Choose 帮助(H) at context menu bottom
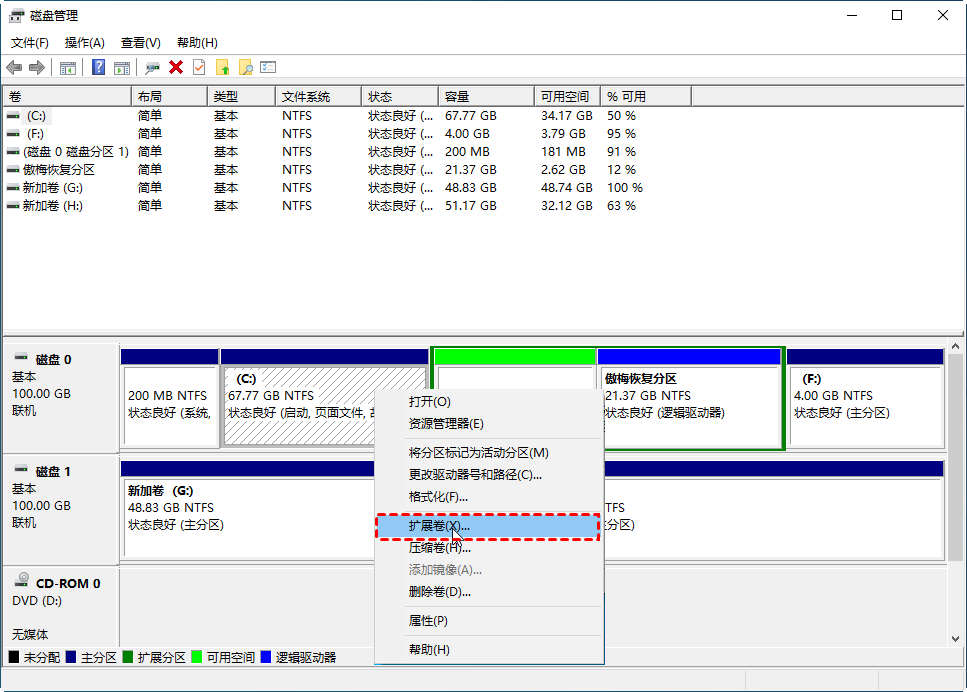967x692 pixels. [489, 649]
